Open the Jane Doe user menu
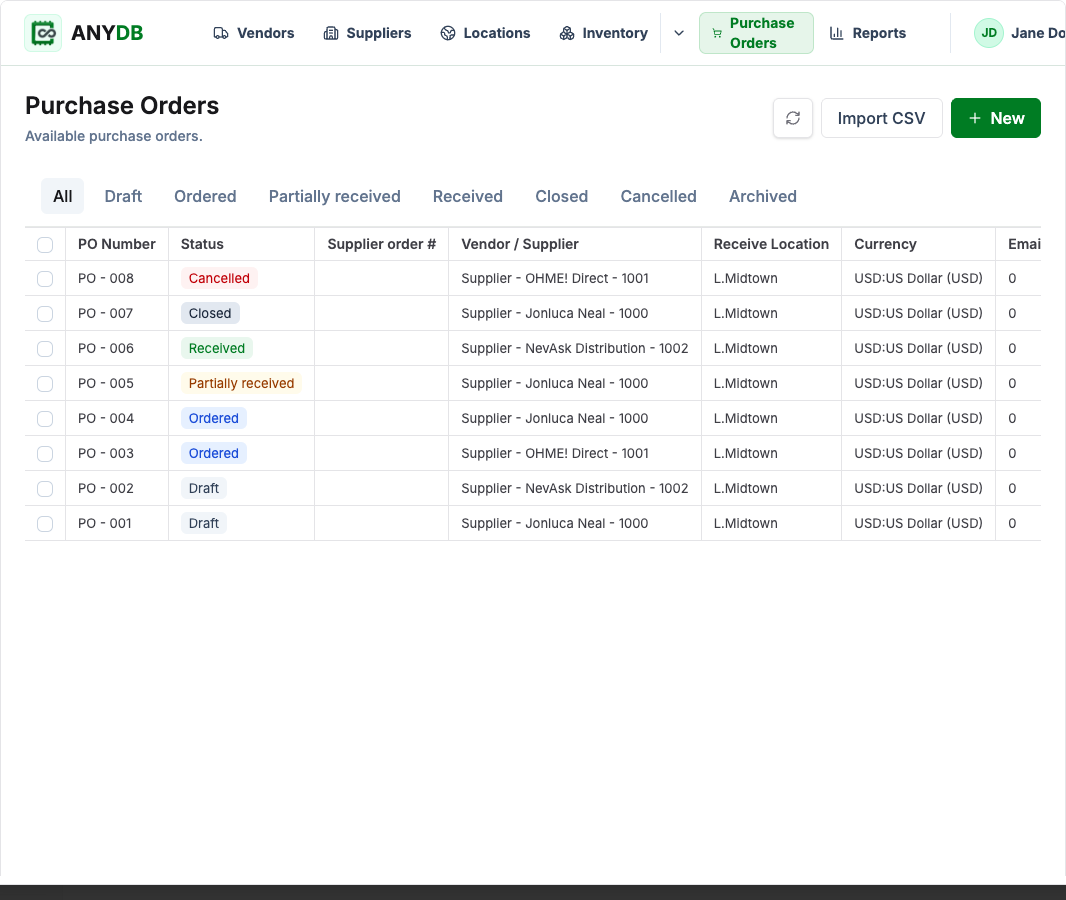1066x900 pixels. (x=1020, y=33)
